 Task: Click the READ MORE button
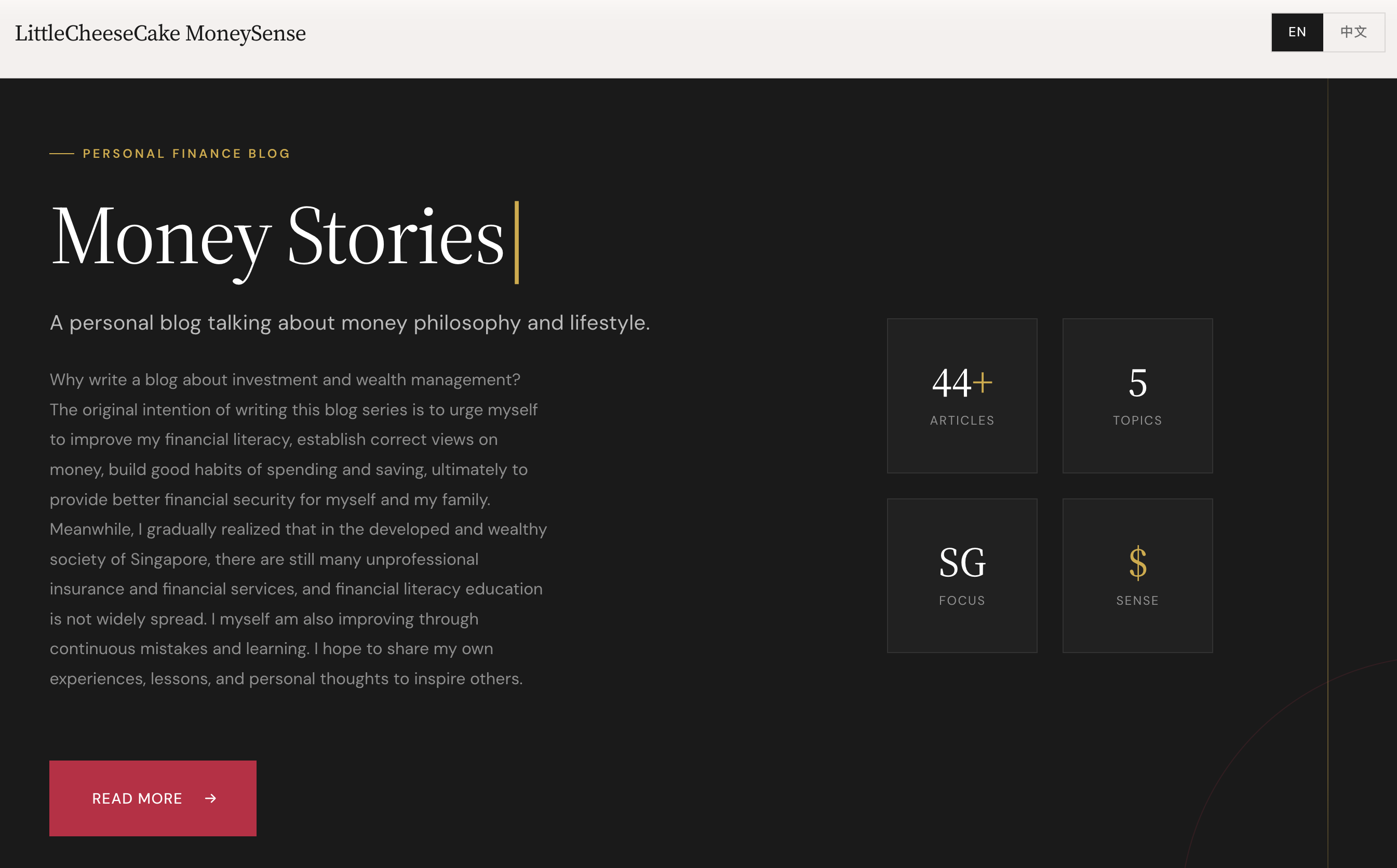point(152,798)
